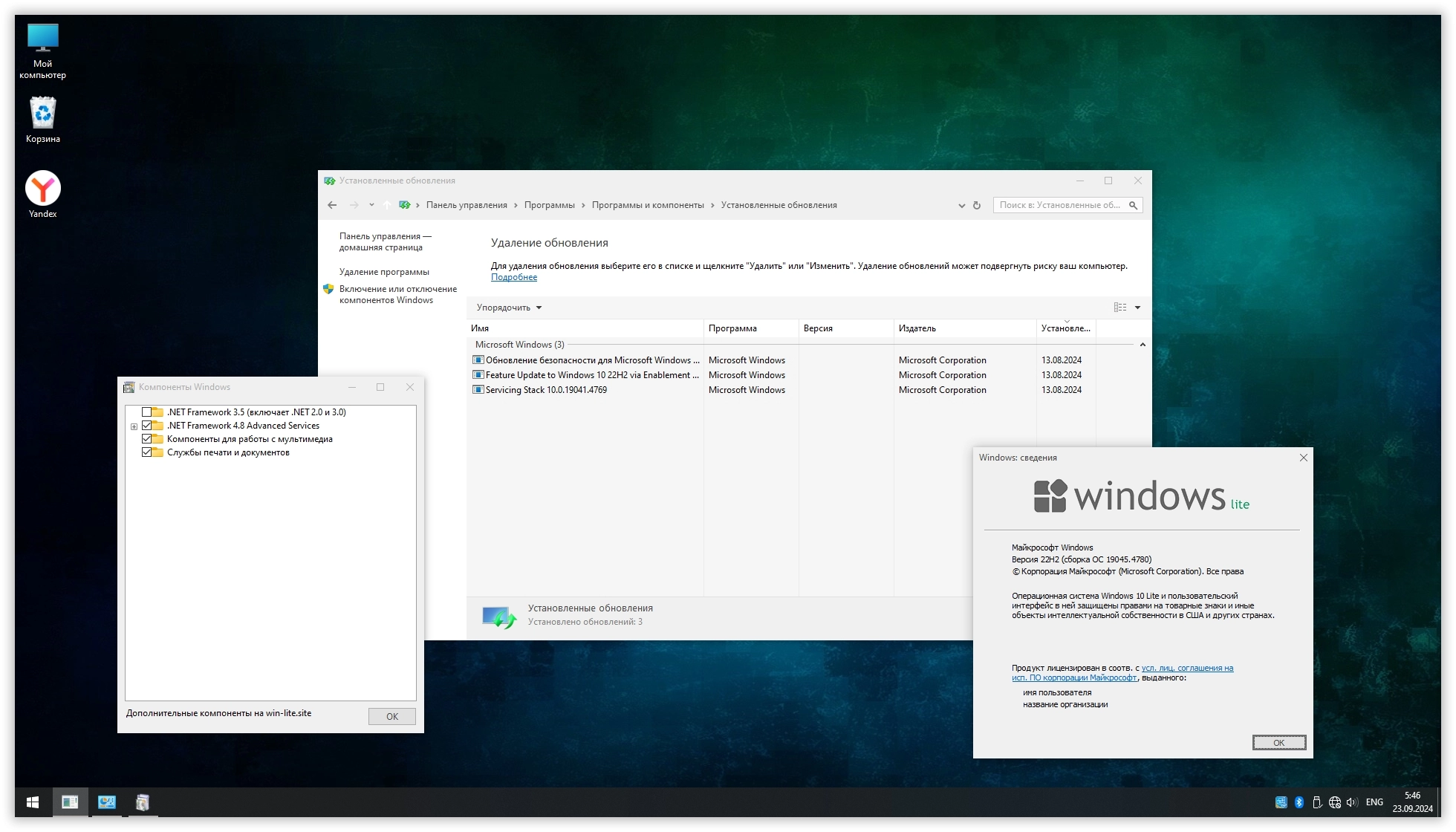Uncheck Компоненты для работы с мультимедиа
This screenshot has height=832, width=1456.
pos(147,439)
